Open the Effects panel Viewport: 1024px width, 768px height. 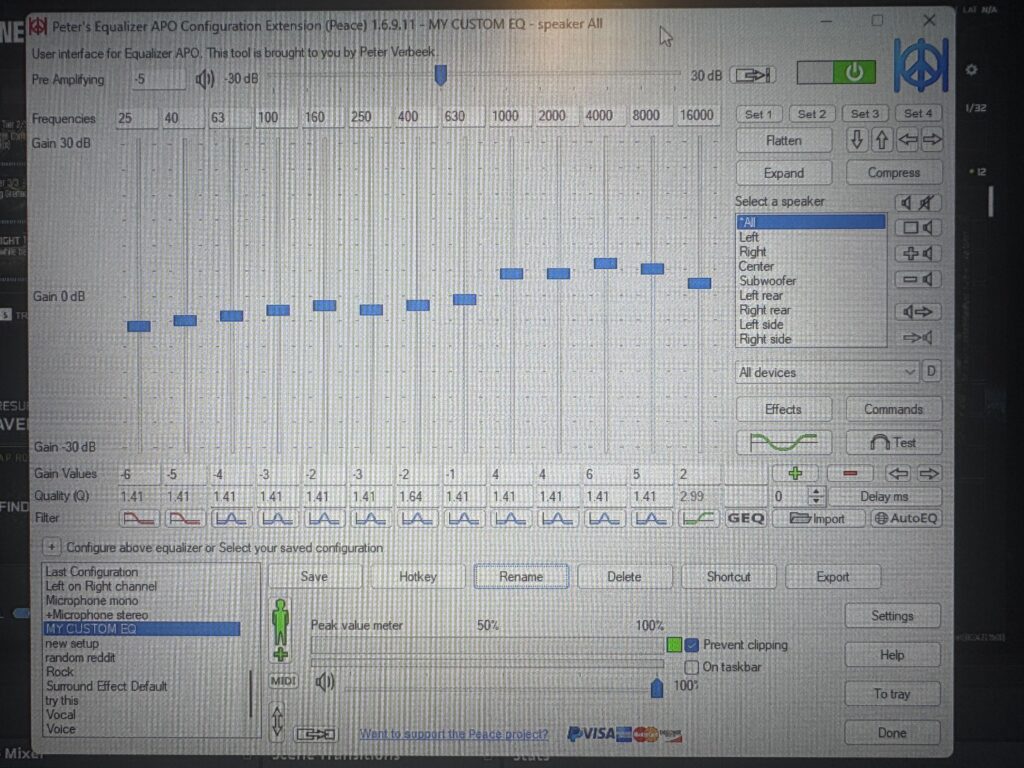tap(784, 409)
